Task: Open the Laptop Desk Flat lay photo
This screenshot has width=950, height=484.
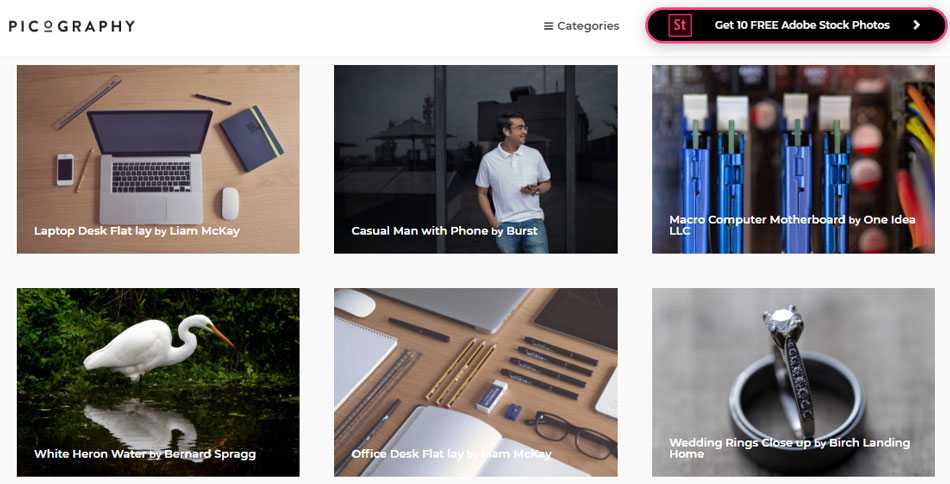Action: click(158, 159)
